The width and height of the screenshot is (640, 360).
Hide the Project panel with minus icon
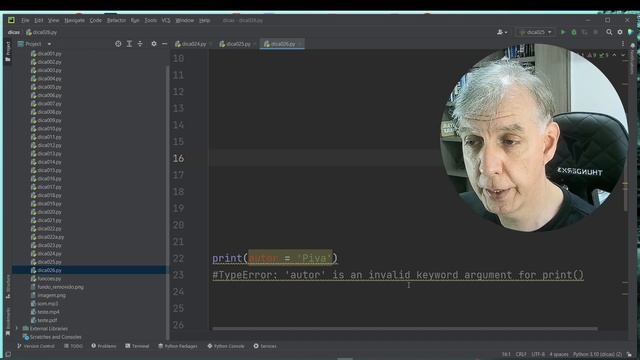pos(164,44)
